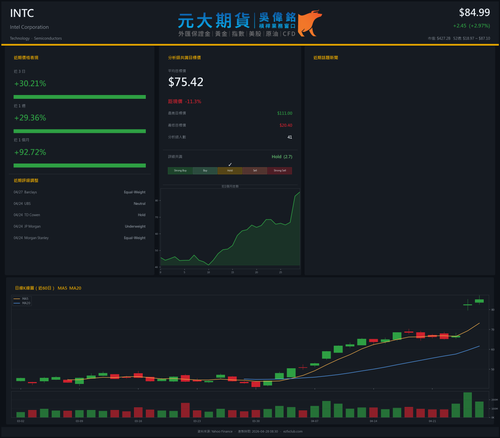Click the Underweight rating label
The image size is (500, 438).
[135, 226]
